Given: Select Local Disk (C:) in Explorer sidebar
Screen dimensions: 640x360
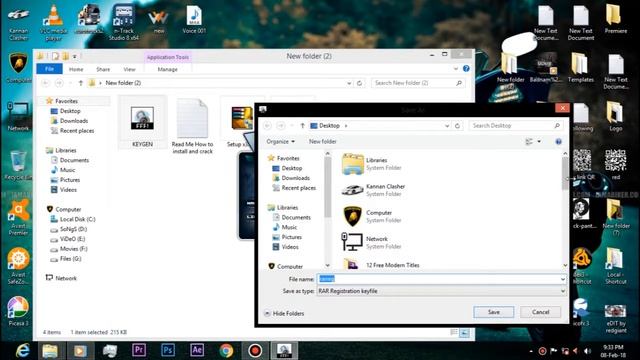Looking at the screenshot, I should (x=73, y=219).
